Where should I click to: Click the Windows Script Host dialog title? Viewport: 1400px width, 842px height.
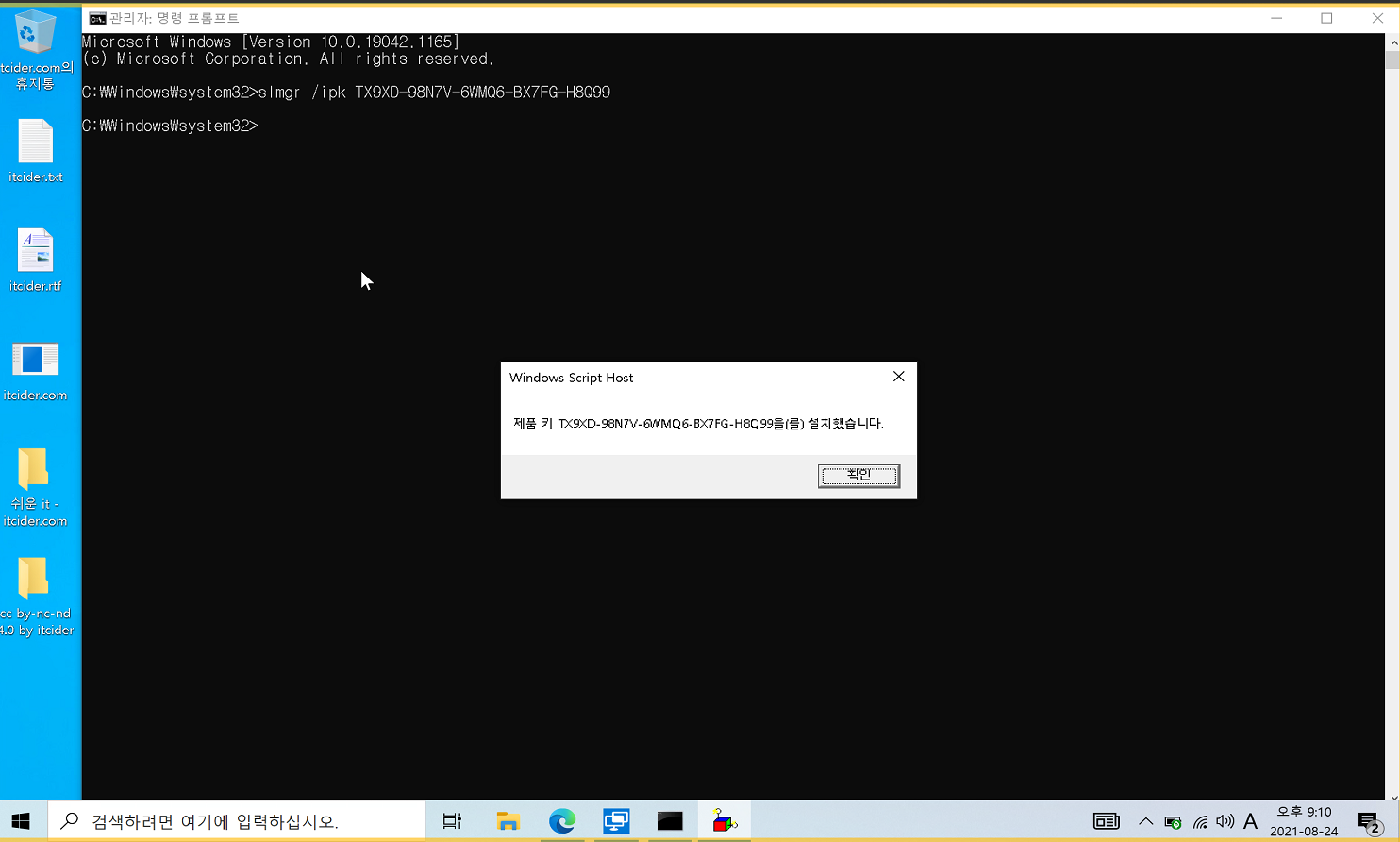571,378
